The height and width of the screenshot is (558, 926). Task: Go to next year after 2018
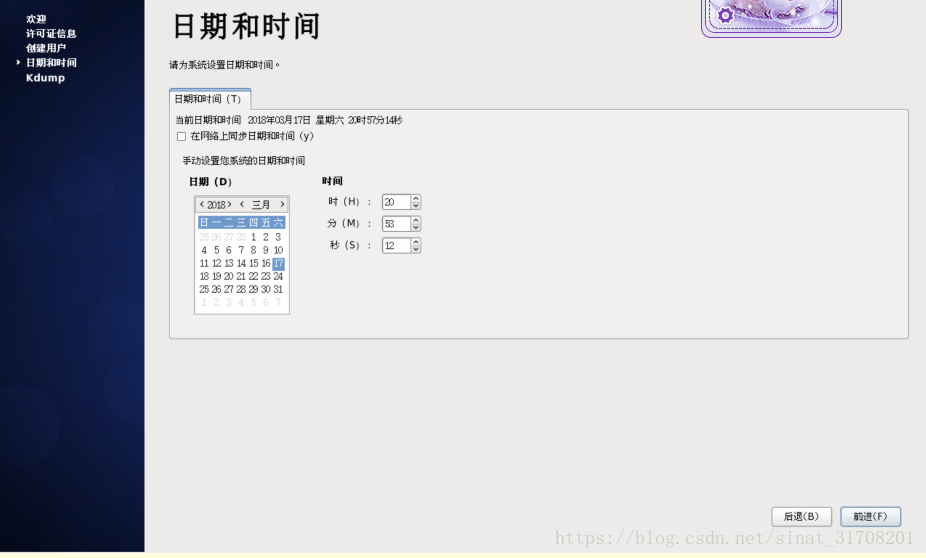point(229,204)
